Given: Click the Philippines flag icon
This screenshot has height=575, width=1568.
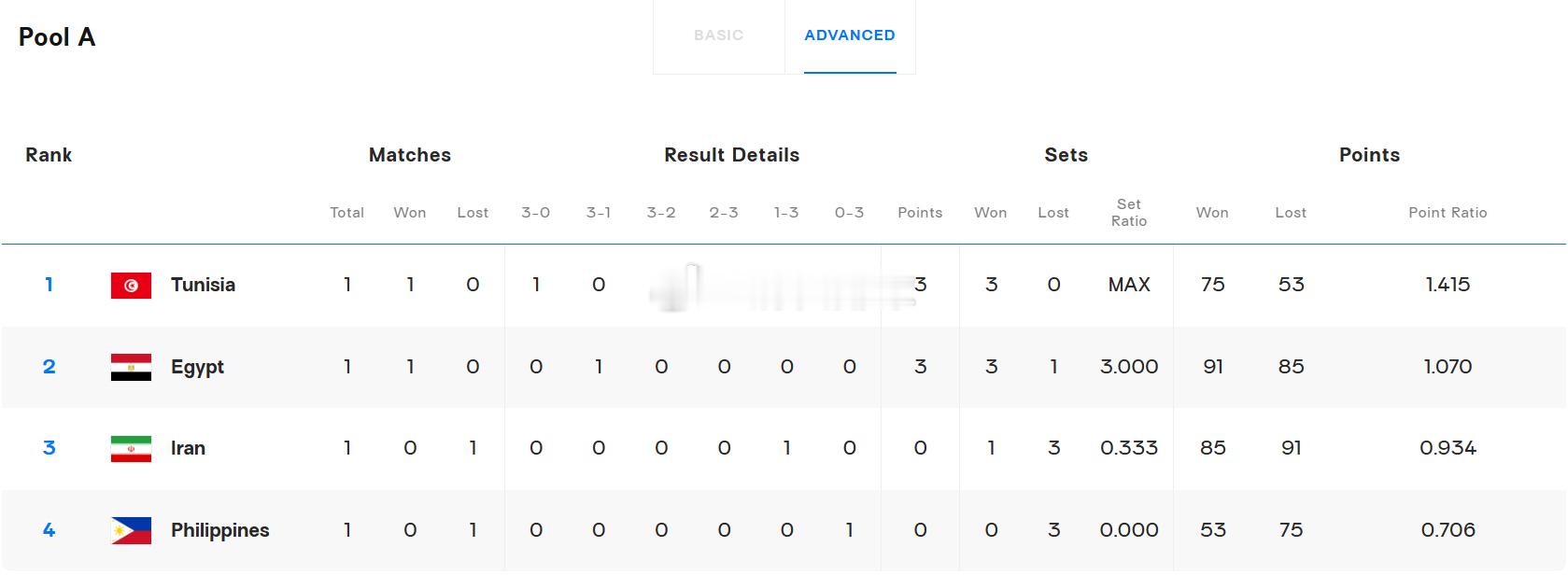Looking at the screenshot, I should tap(131, 530).
